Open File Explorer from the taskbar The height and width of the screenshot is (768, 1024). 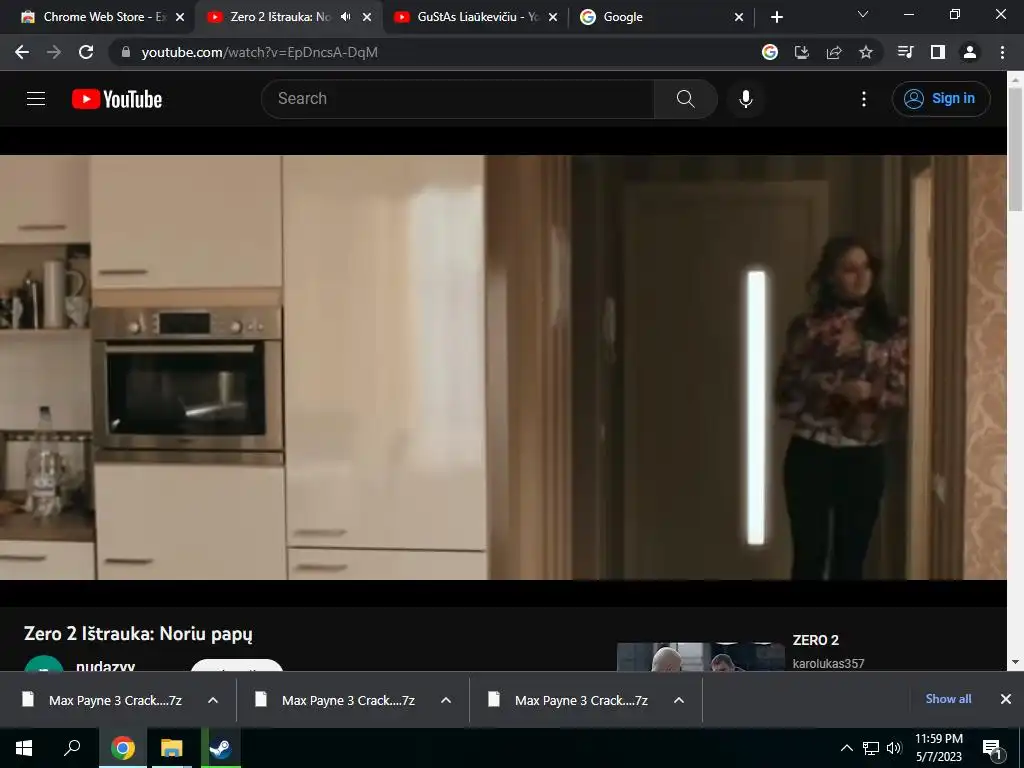[171, 748]
